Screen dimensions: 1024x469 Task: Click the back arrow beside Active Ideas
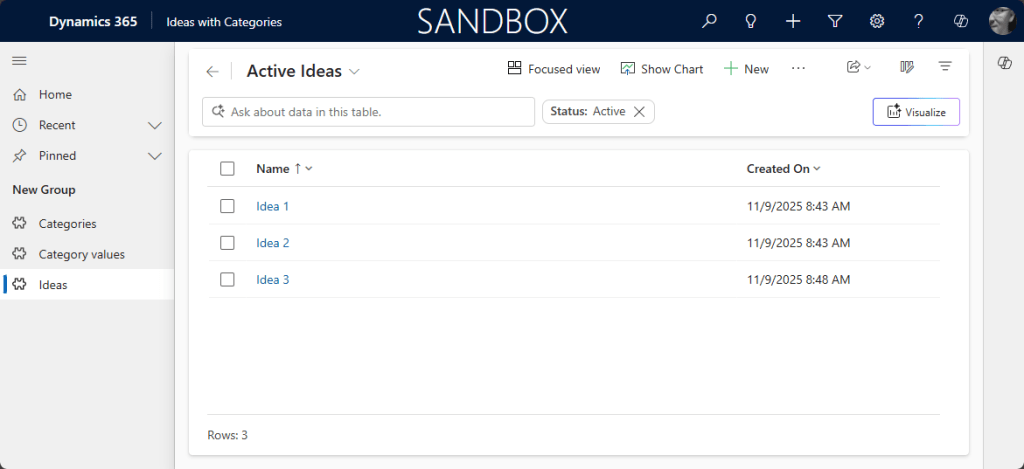[212, 71]
